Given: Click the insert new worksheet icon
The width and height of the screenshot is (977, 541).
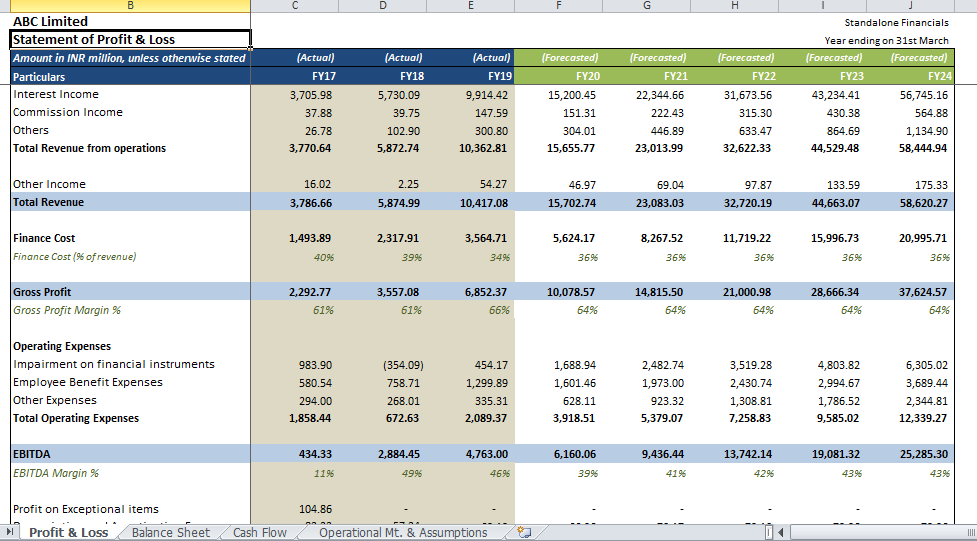Looking at the screenshot, I should point(525,532).
